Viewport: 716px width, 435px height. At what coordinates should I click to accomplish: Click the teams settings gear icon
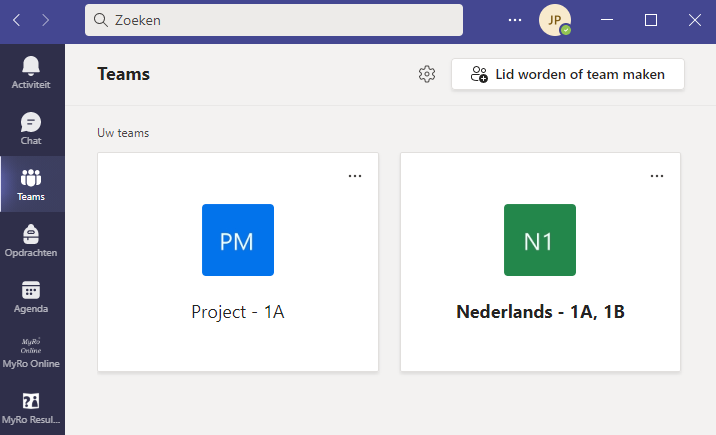(x=427, y=74)
